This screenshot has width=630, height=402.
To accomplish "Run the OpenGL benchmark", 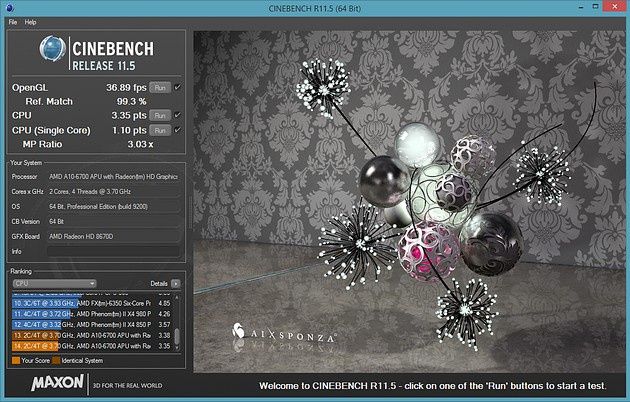I will click(160, 88).
